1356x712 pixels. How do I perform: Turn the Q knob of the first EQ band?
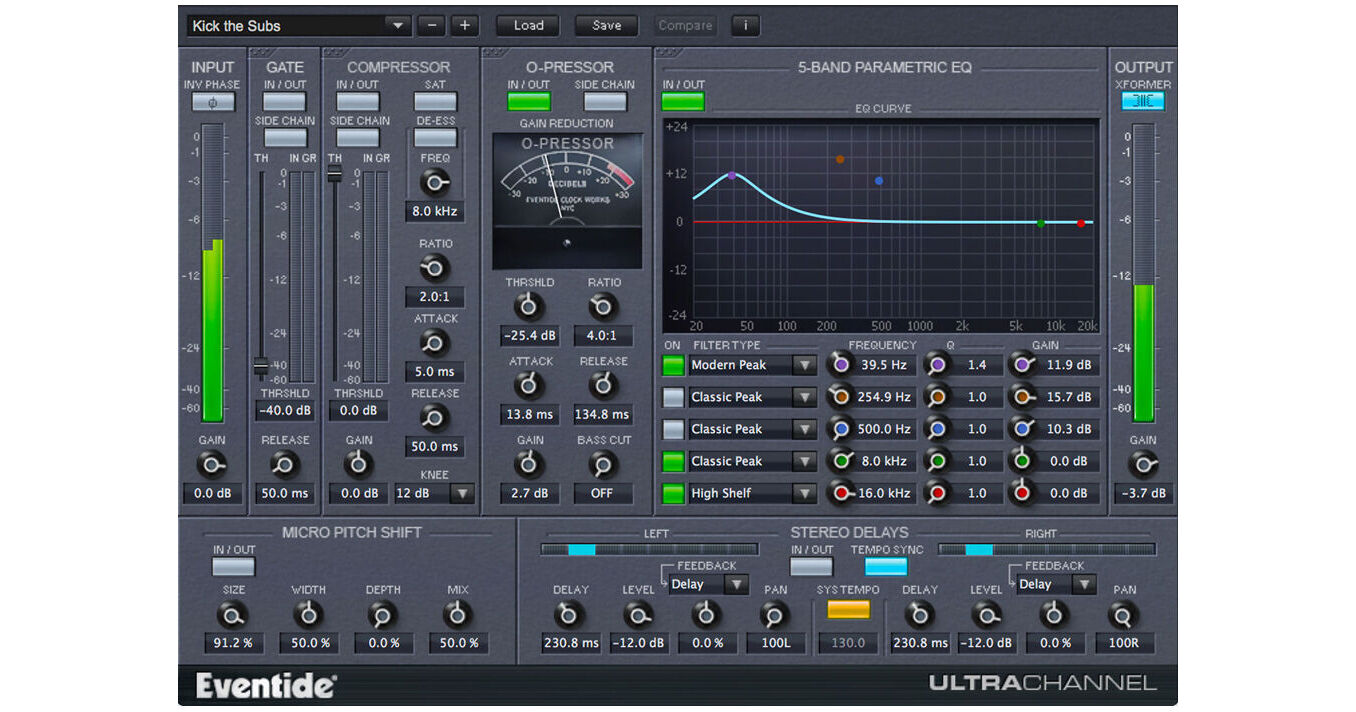click(935, 365)
